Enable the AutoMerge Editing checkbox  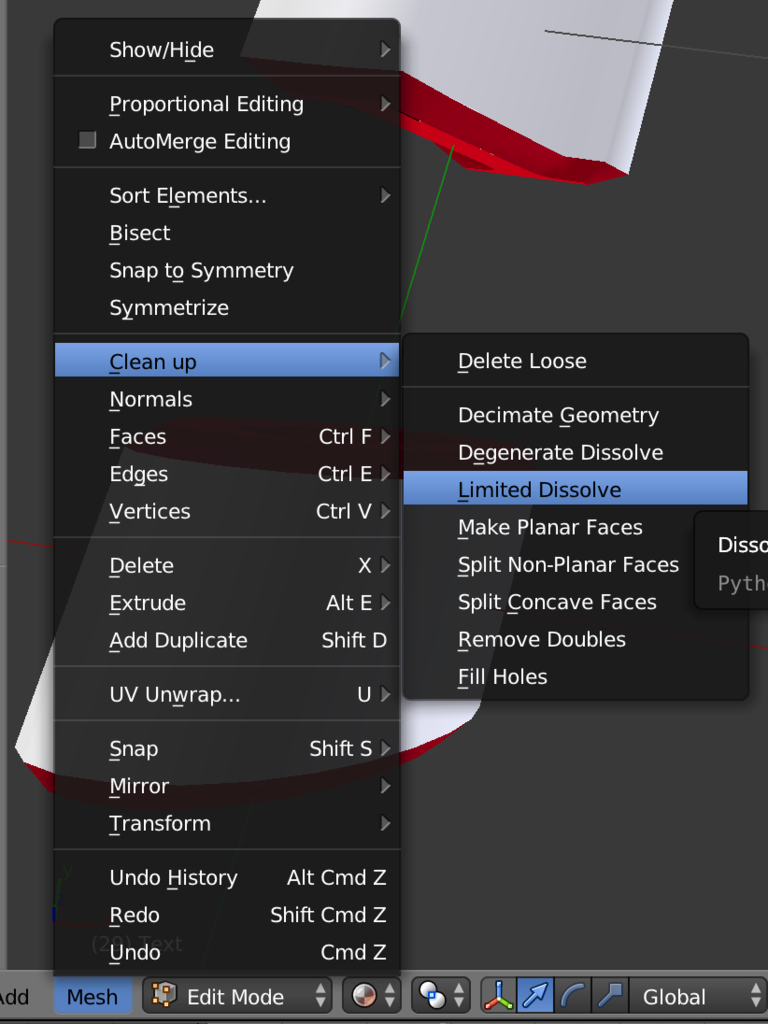[88, 141]
